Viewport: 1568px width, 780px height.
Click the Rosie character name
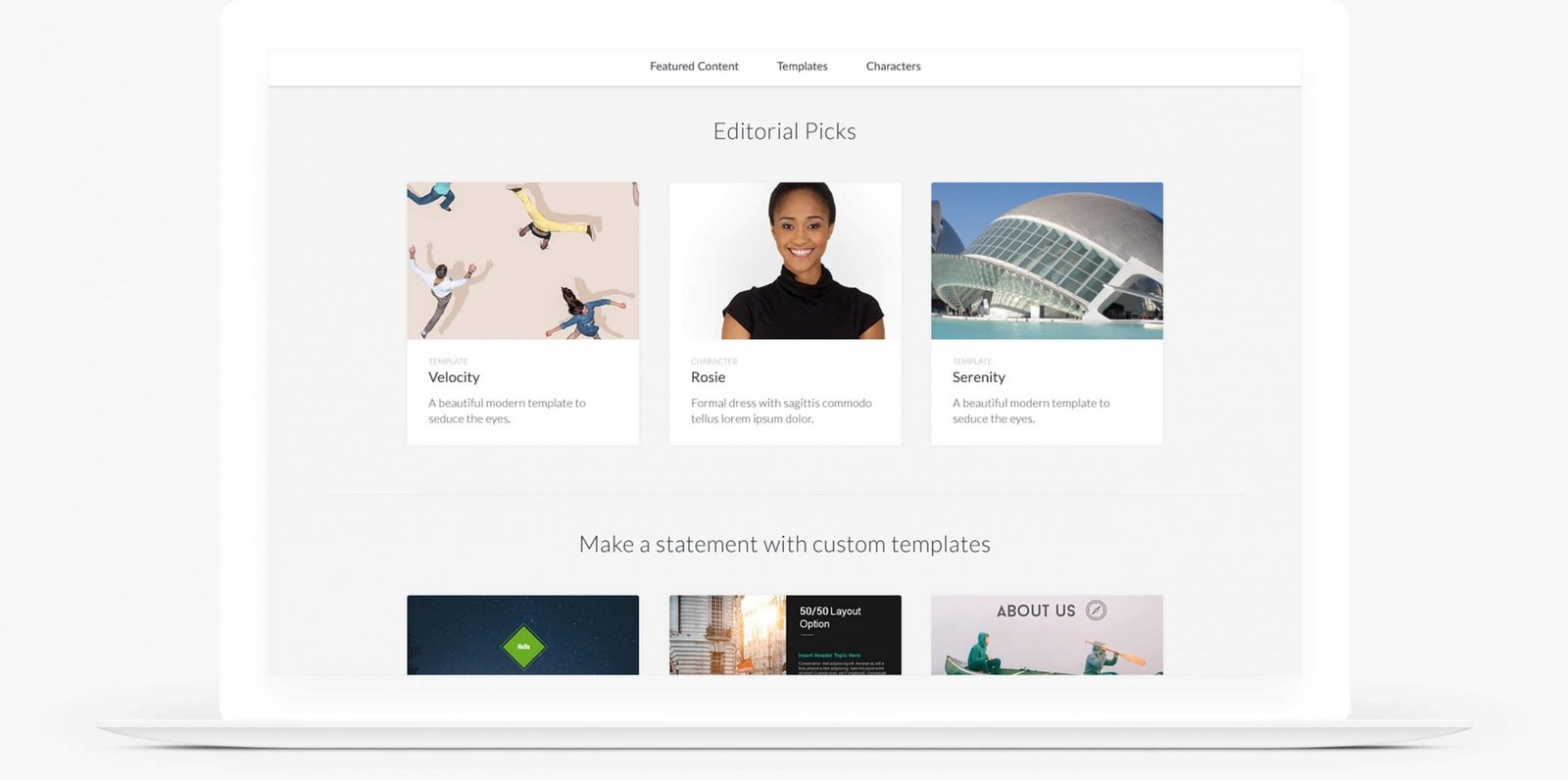pos(708,377)
